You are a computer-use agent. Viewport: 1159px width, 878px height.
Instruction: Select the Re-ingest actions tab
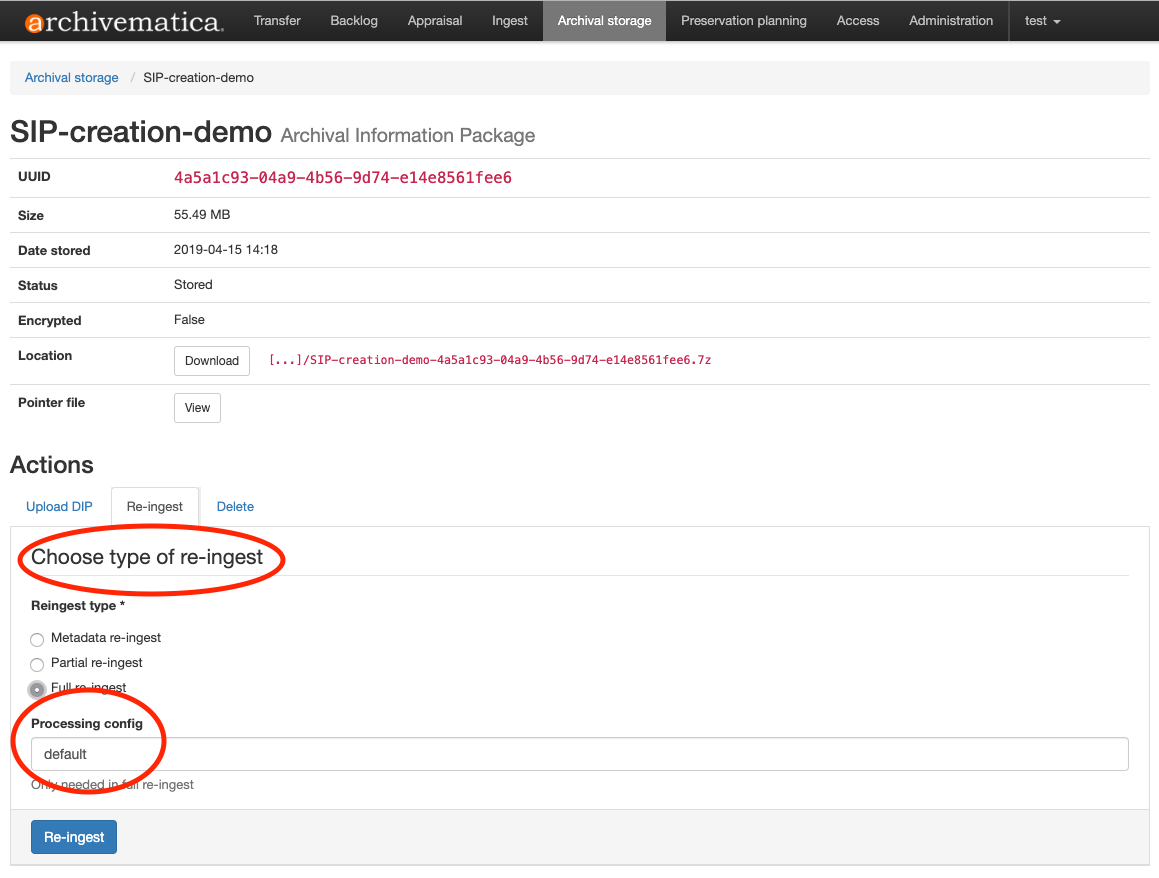(155, 507)
